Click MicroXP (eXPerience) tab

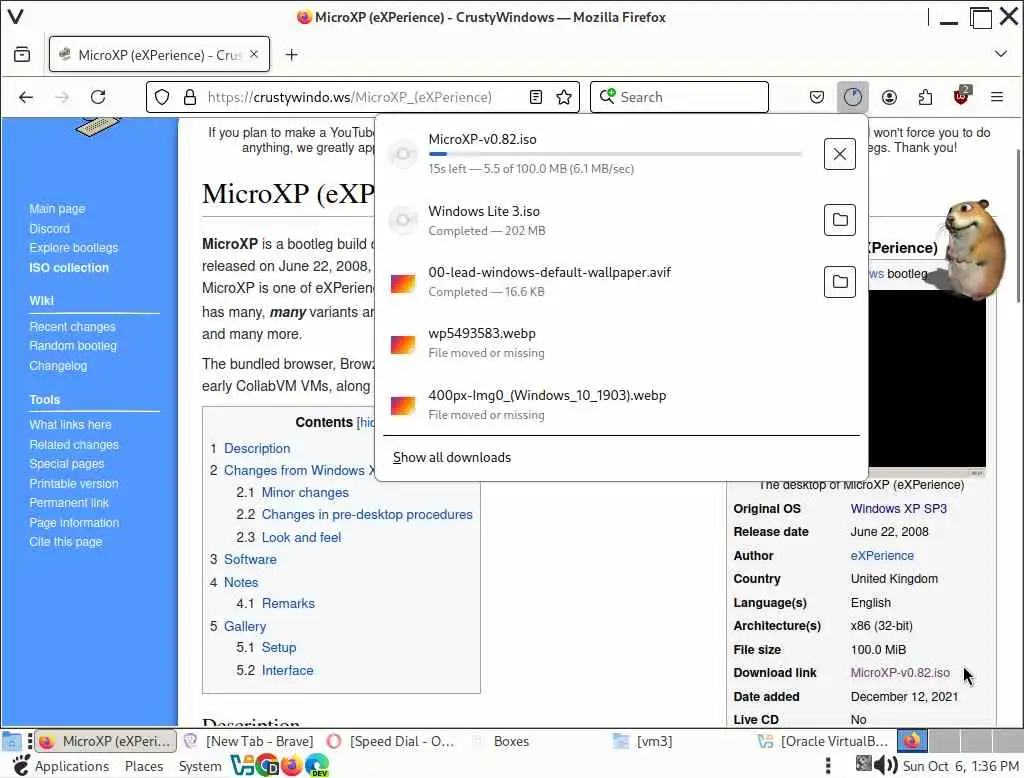(x=159, y=55)
